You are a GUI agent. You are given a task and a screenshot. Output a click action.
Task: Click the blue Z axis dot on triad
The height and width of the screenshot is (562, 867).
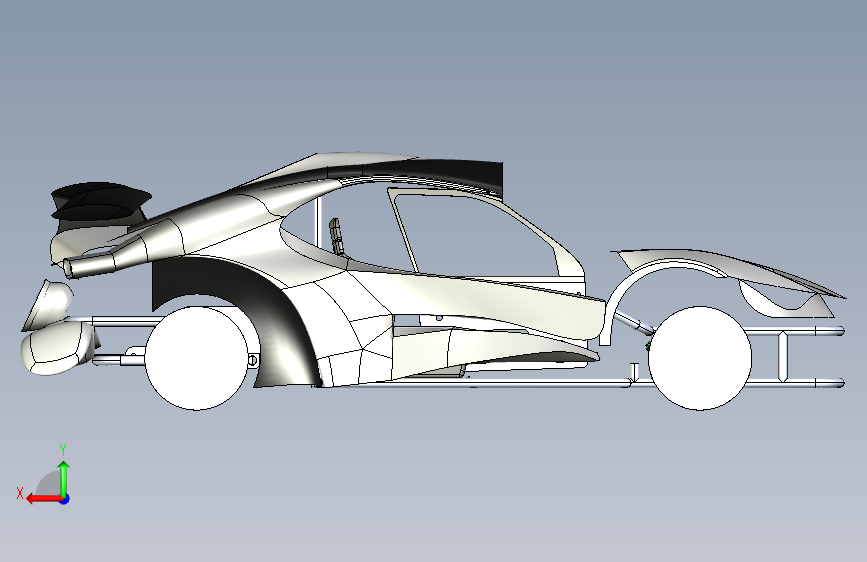[65, 499]
